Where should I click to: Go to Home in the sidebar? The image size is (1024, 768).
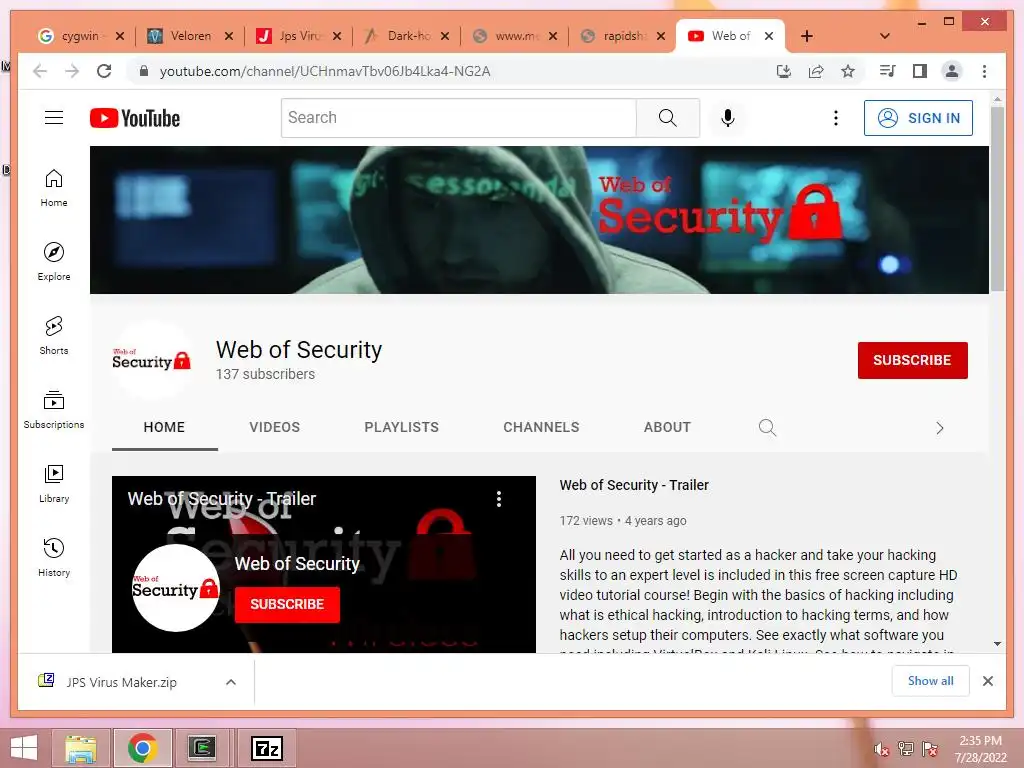(54, 188)
